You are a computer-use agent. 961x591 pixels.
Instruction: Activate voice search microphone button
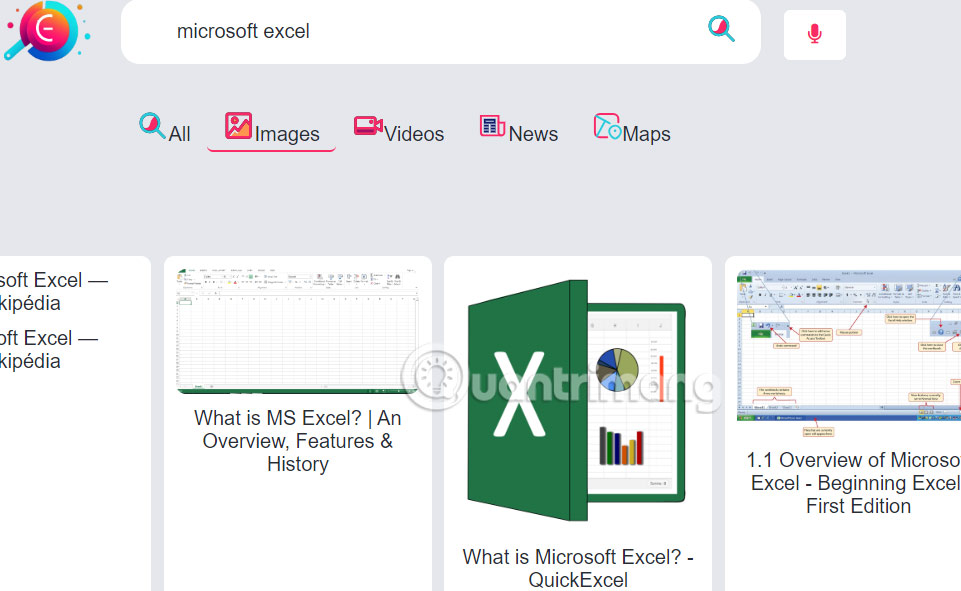tap(815, 35)
